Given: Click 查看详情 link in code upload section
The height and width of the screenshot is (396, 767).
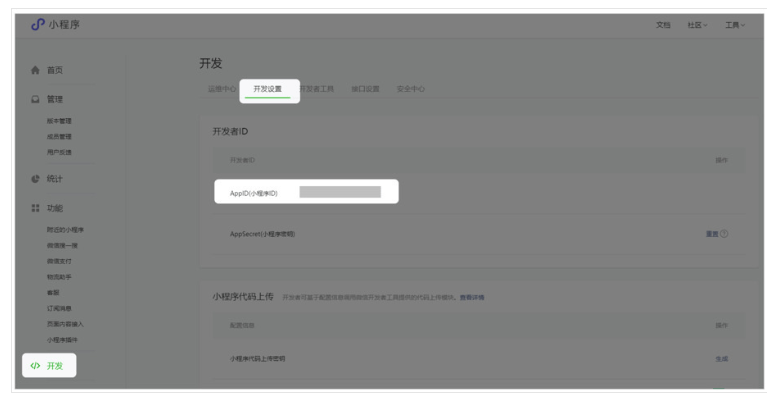Looking at the screenshot, I should (x=472, y=297).
